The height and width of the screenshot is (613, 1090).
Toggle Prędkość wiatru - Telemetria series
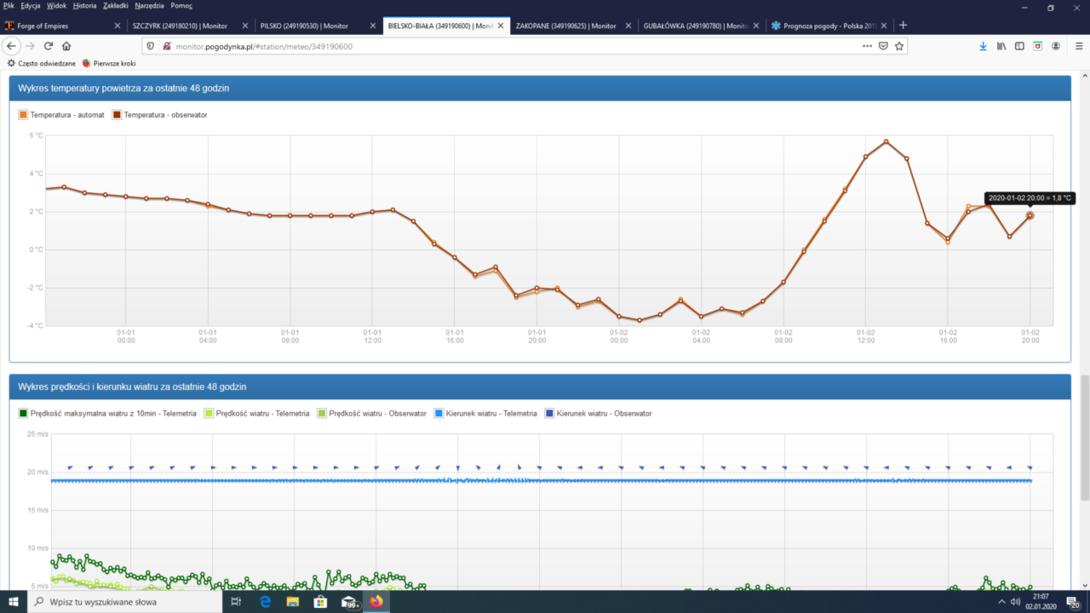point(257,414)
